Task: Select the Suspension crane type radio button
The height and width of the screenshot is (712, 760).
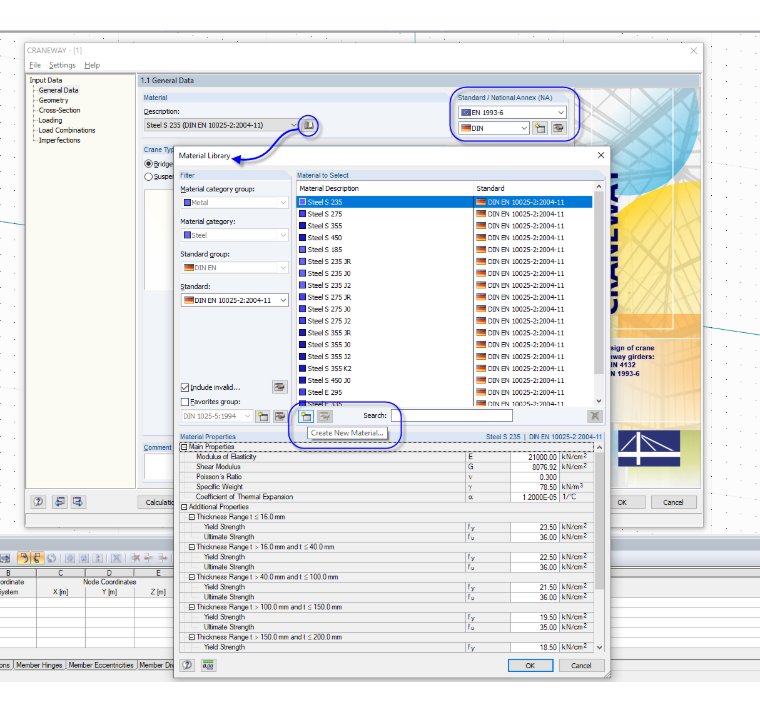Action: tap(149, 176)
